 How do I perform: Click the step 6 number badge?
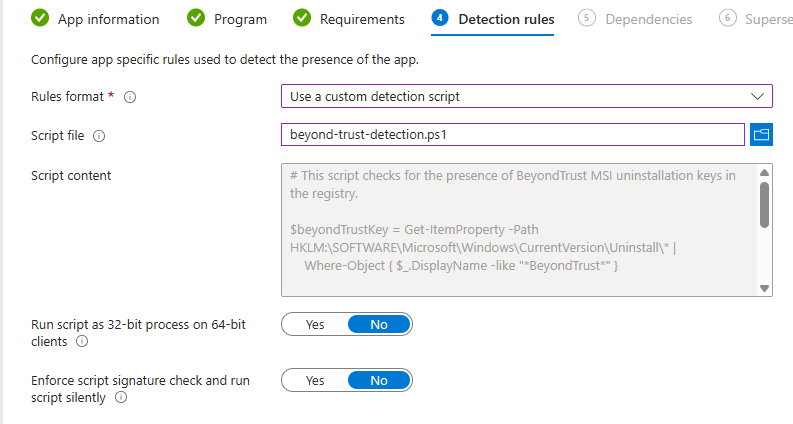tap(728, 18)
